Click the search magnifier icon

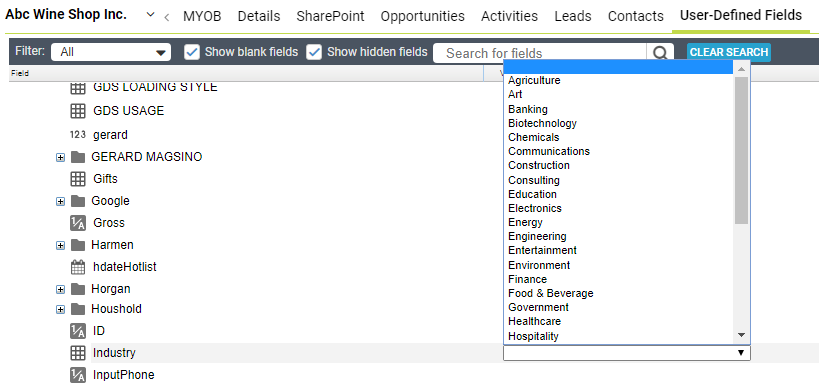pyautogui.click(x=660, y=53)
